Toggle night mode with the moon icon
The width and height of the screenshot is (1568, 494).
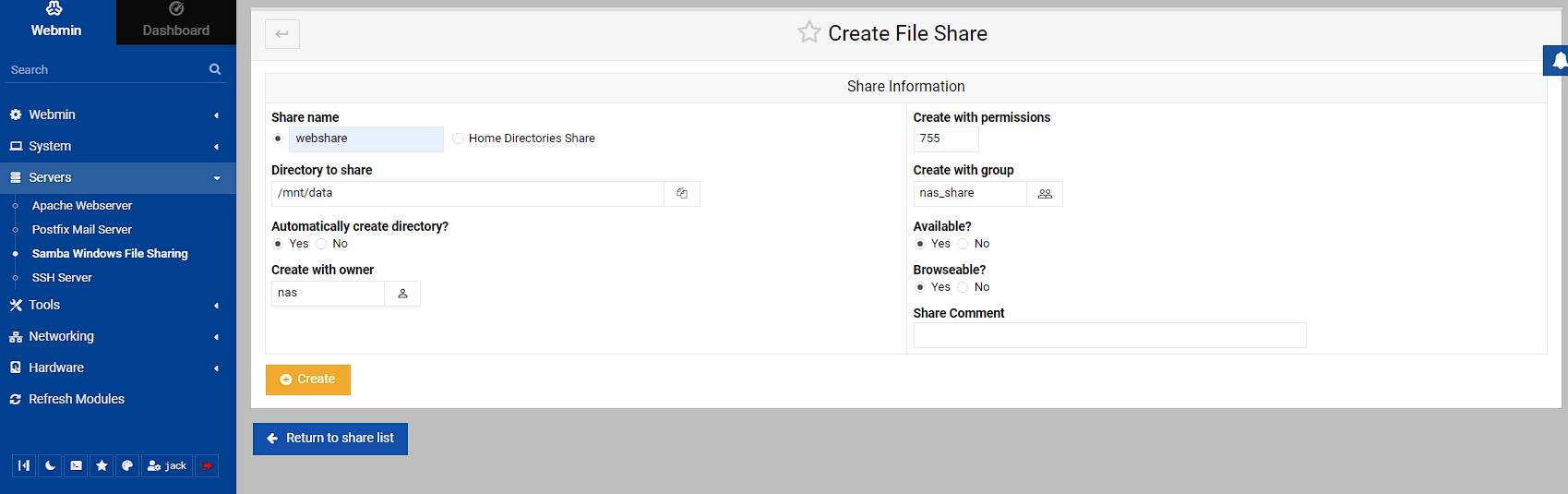click(x=50, y=466)
